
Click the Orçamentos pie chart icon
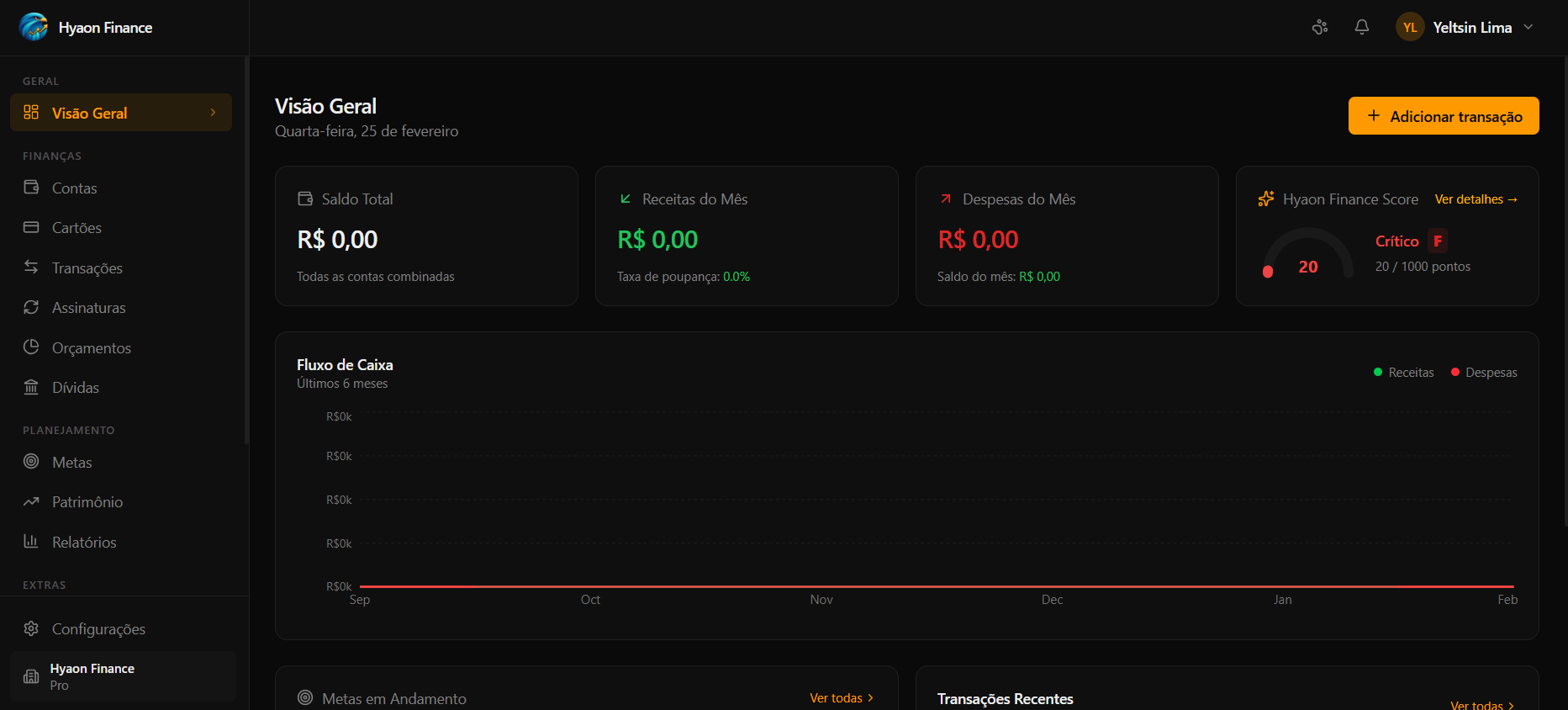pos(31,347)
